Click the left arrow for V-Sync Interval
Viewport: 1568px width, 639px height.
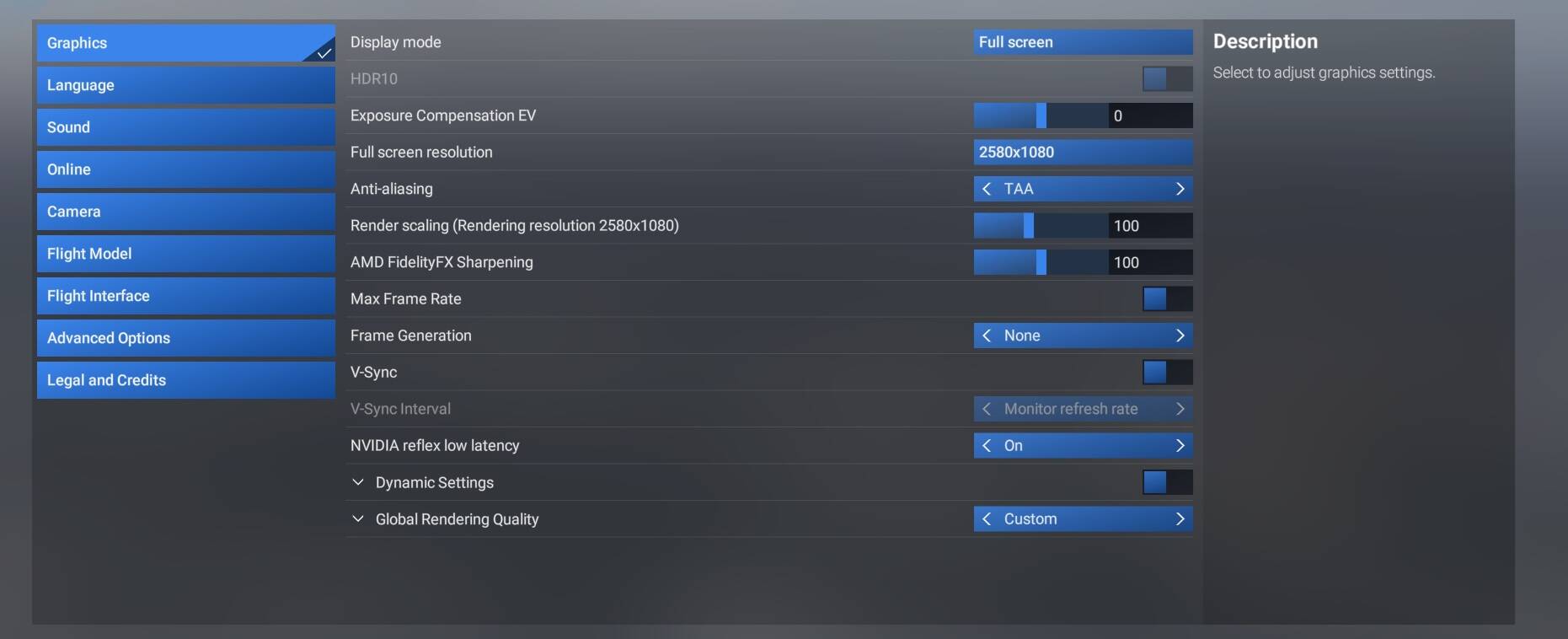(x=987, y=409)
